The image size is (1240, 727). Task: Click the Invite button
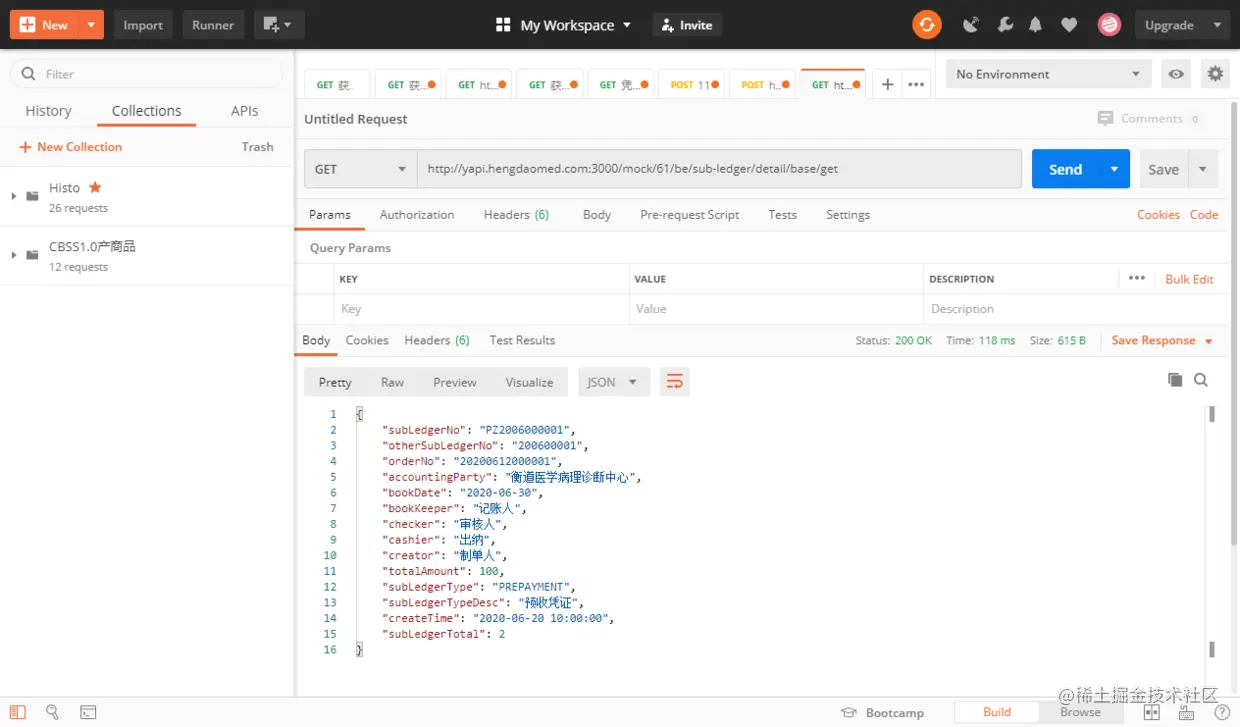pos(687,25)
